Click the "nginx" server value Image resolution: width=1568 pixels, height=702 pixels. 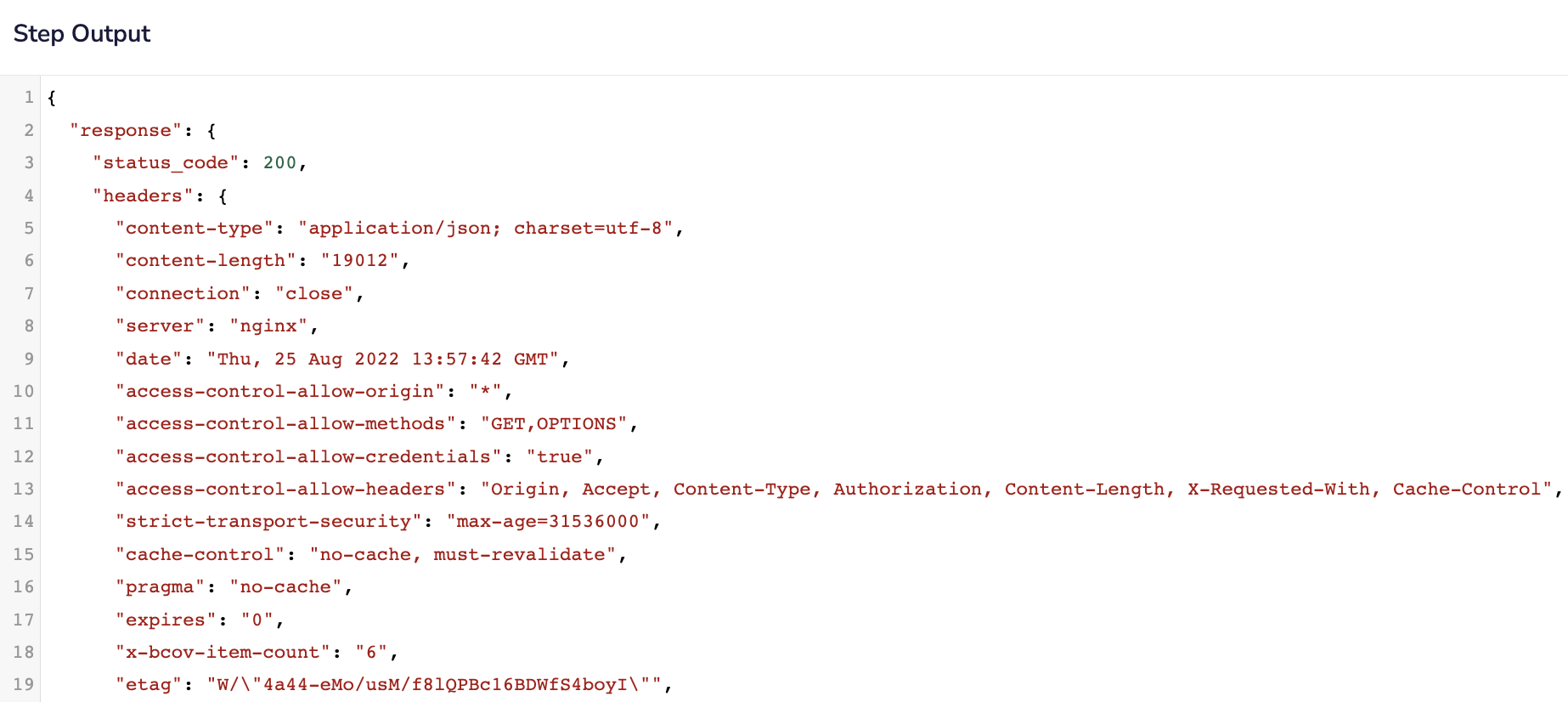[x=268, y=326]
